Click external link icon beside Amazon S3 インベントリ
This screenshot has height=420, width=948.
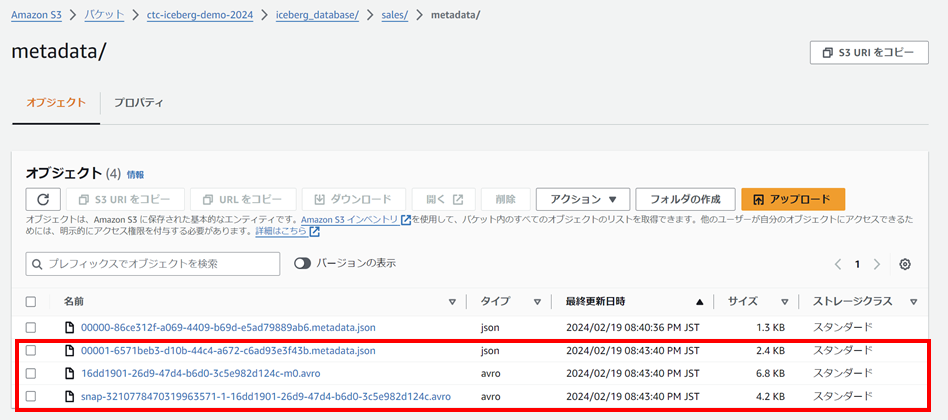[406, 219]
